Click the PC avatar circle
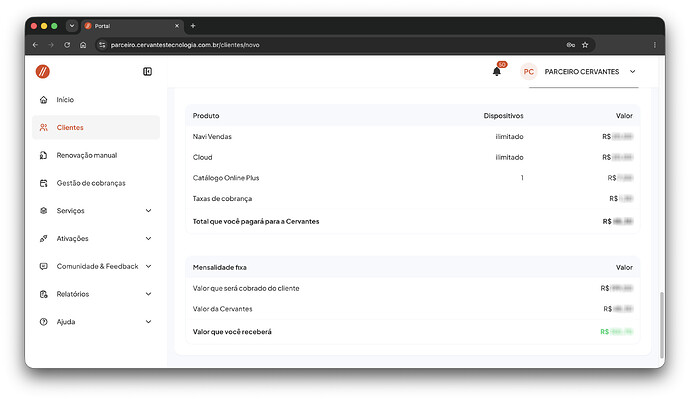Viewport: 690px width, 401px height. [529, 72]
